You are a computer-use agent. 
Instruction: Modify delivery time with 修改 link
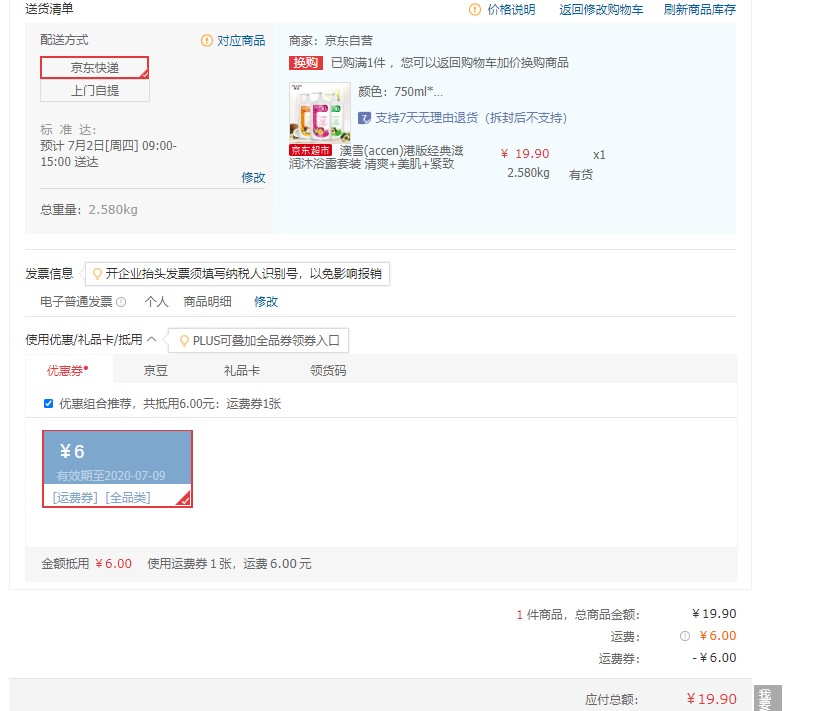pos(253,177)
